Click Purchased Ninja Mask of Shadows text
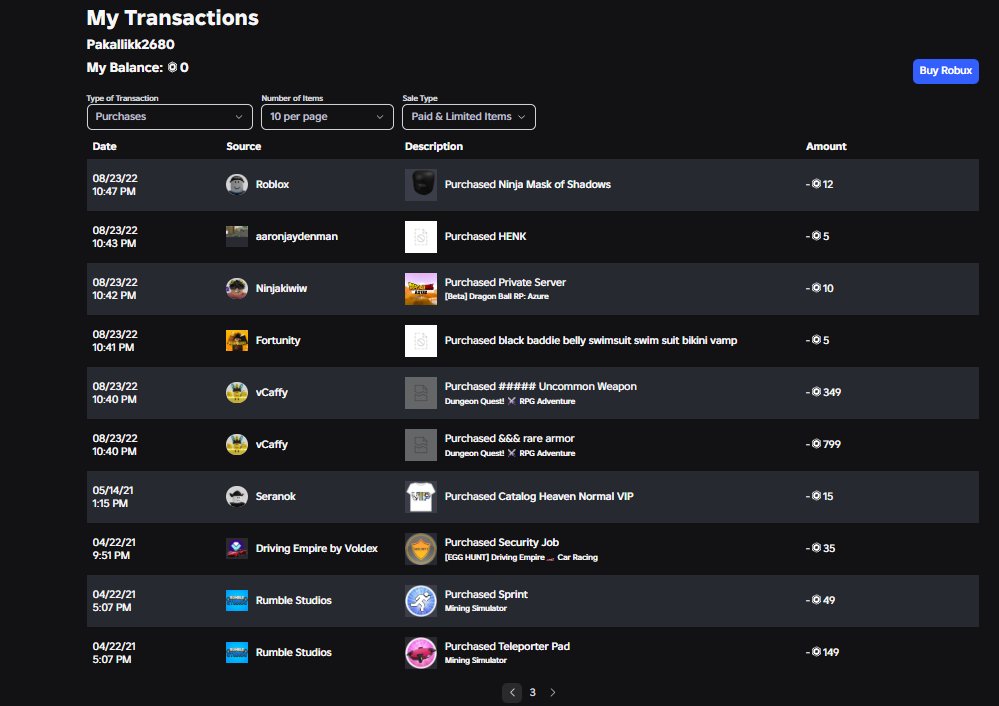Image resolution: width=999 pixels, height=706 pixels. tap(528, 184)
